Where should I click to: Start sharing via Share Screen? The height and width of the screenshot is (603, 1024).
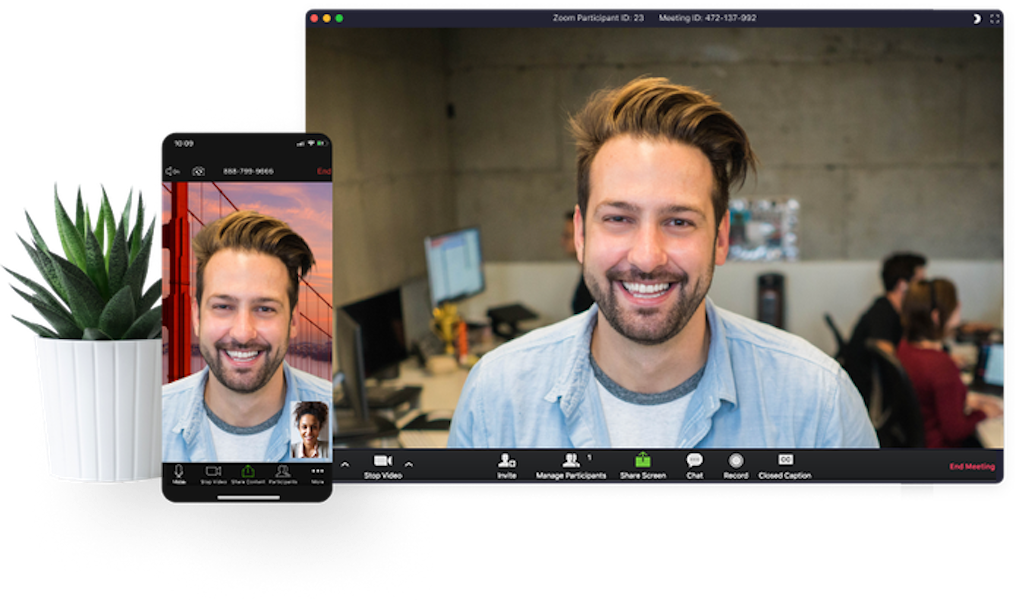click(642, 461)
